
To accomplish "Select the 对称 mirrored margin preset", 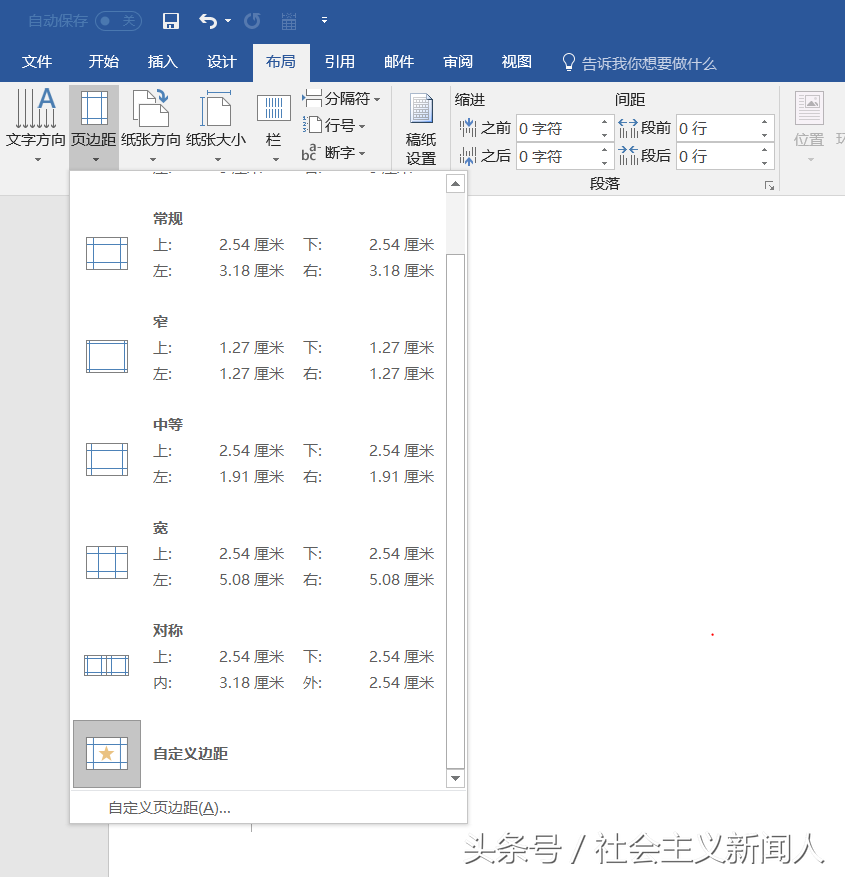I will coord(258,657).
